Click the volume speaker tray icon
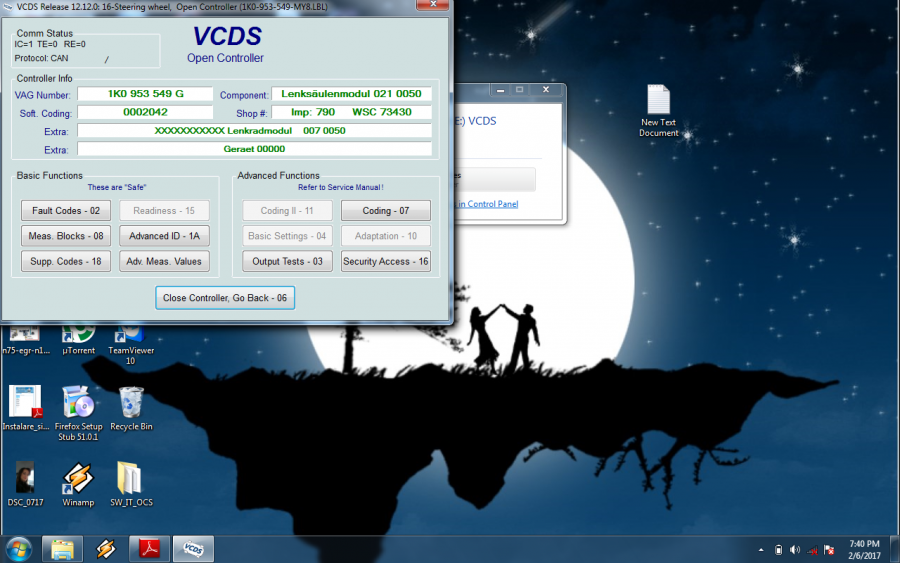The height and width of the screenshot is (563, 900). (x=794, y=549)
